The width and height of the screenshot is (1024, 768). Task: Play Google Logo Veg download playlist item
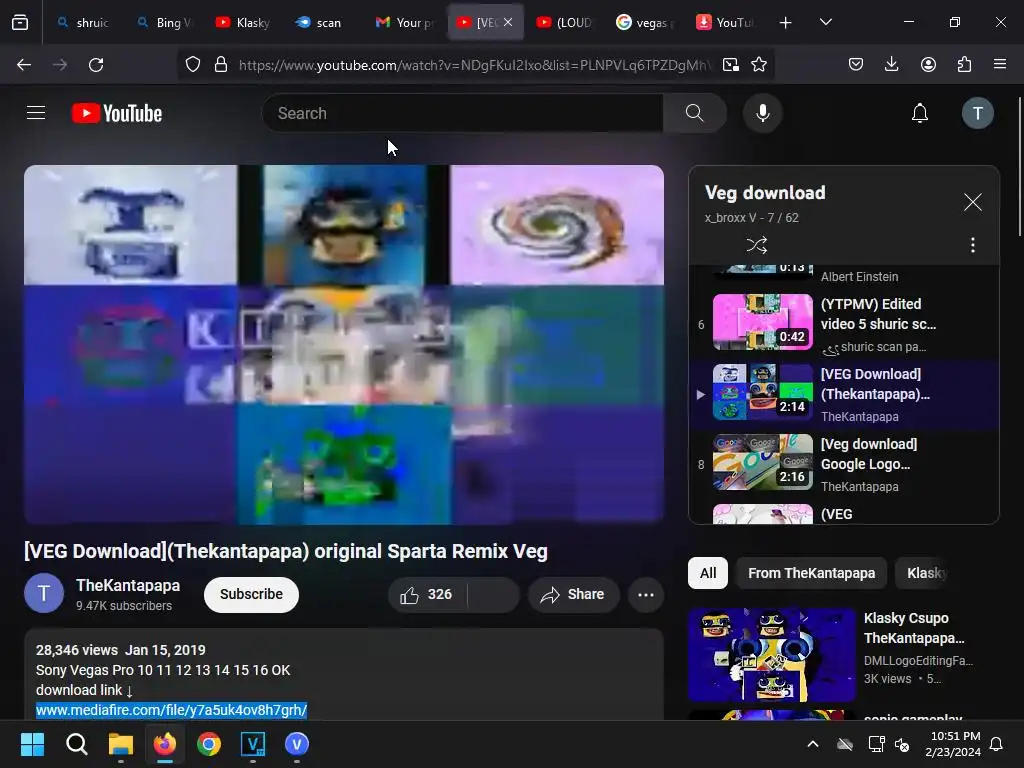coord(844,464)
